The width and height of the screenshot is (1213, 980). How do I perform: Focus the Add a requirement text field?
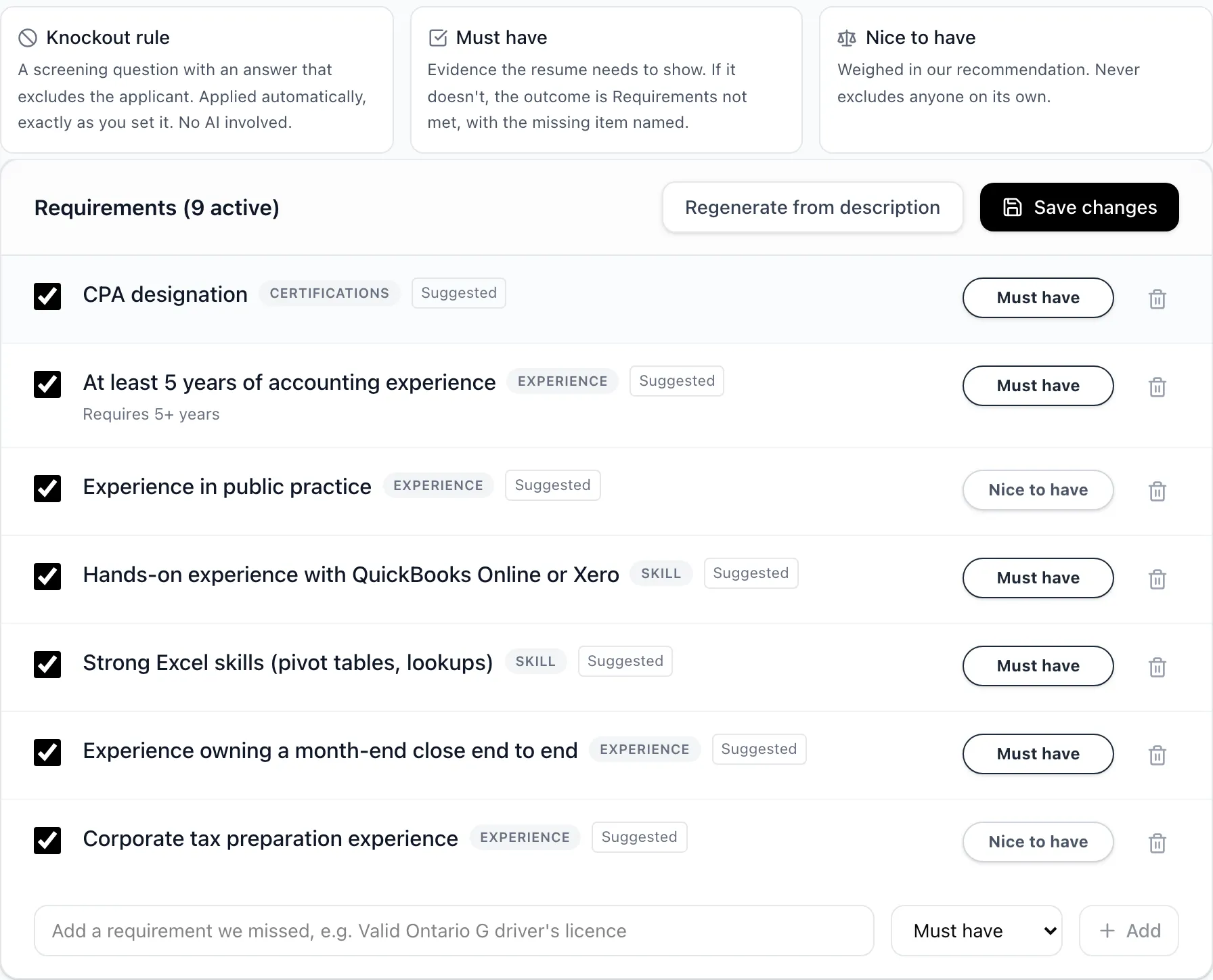point(454,931)
